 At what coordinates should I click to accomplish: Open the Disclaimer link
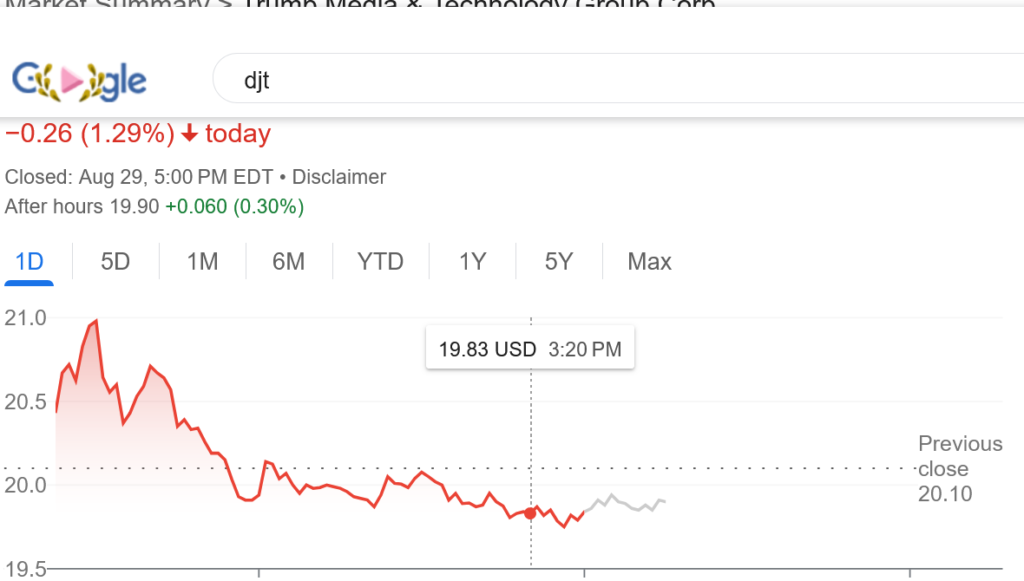coord(339,177)
